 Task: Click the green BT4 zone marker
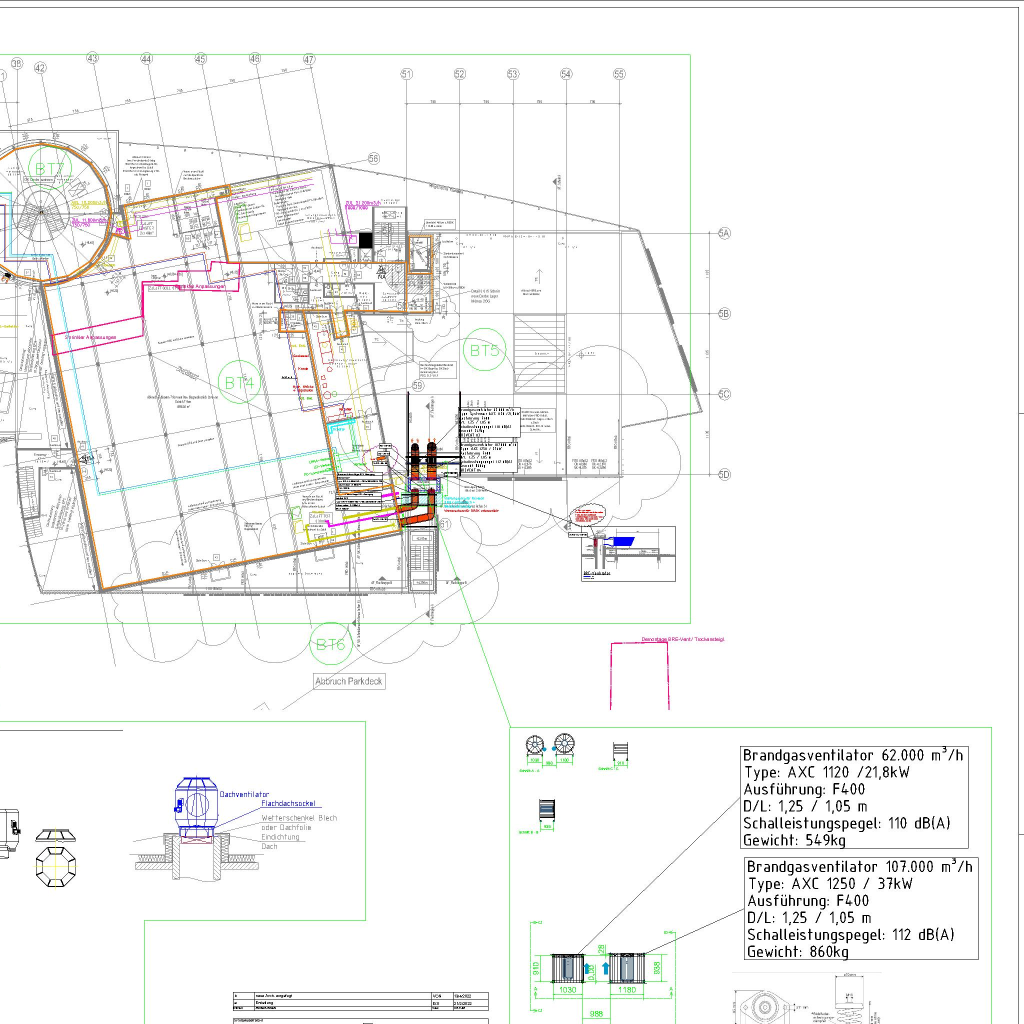(238, 382)
